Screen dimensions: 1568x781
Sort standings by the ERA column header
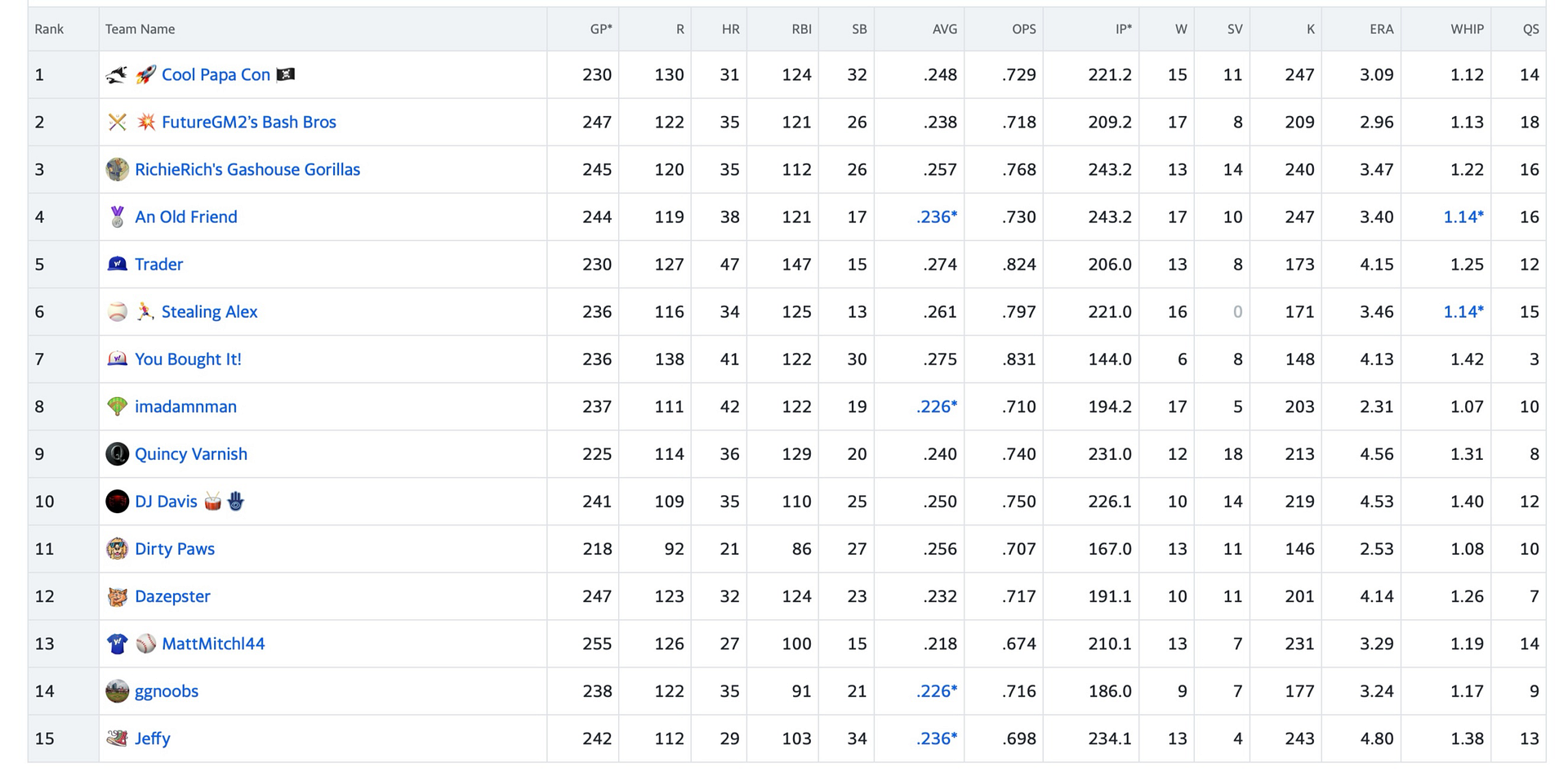tap(1381, 29)
